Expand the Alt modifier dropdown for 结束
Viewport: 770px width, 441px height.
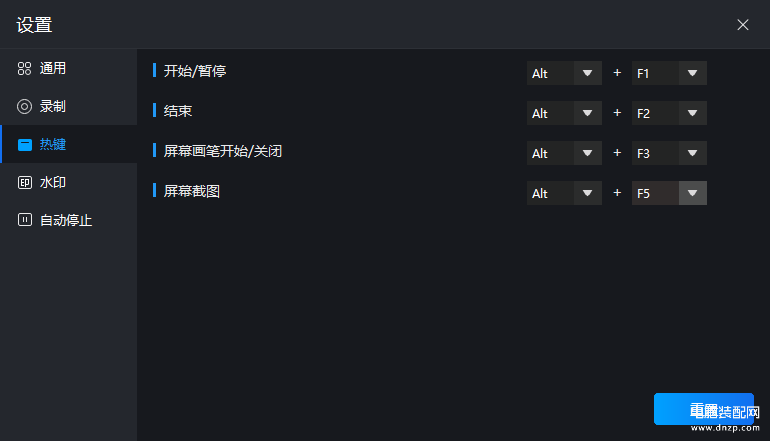pyautogui.click(x=564, y=113)
